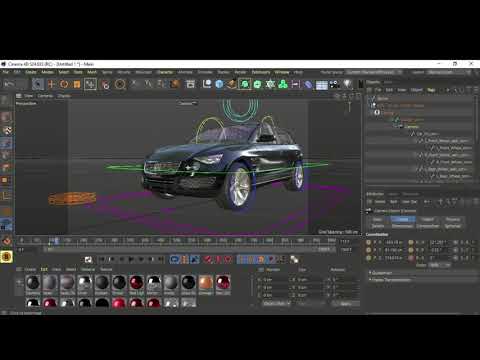The height and width of the screenshot is (360, 480).
Task: Open the Layout dropdown in menu bar
Action: coord(449,72)
